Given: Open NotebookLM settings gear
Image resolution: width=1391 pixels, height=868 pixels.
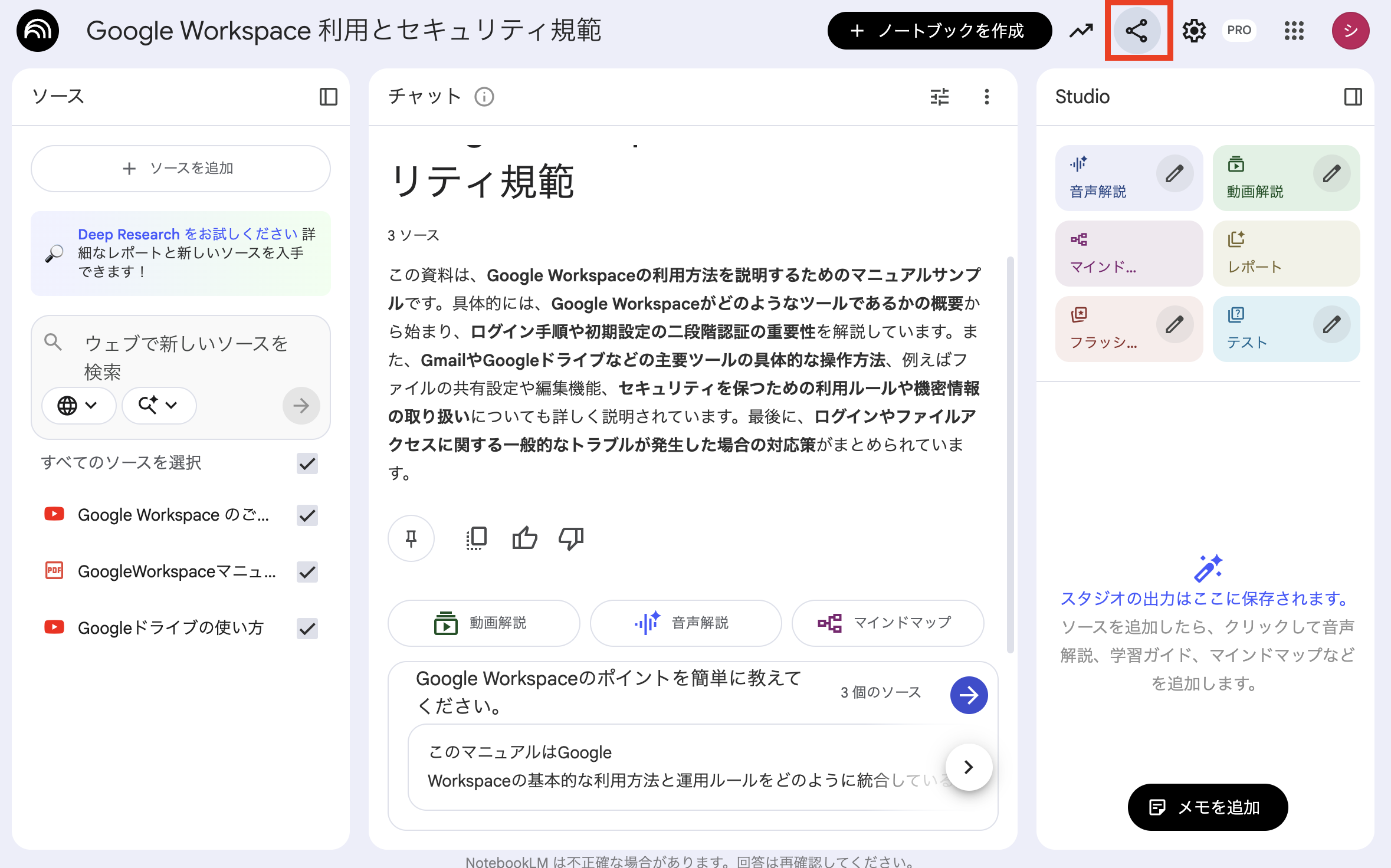Looking at the screenshot, I should 1193,31.
